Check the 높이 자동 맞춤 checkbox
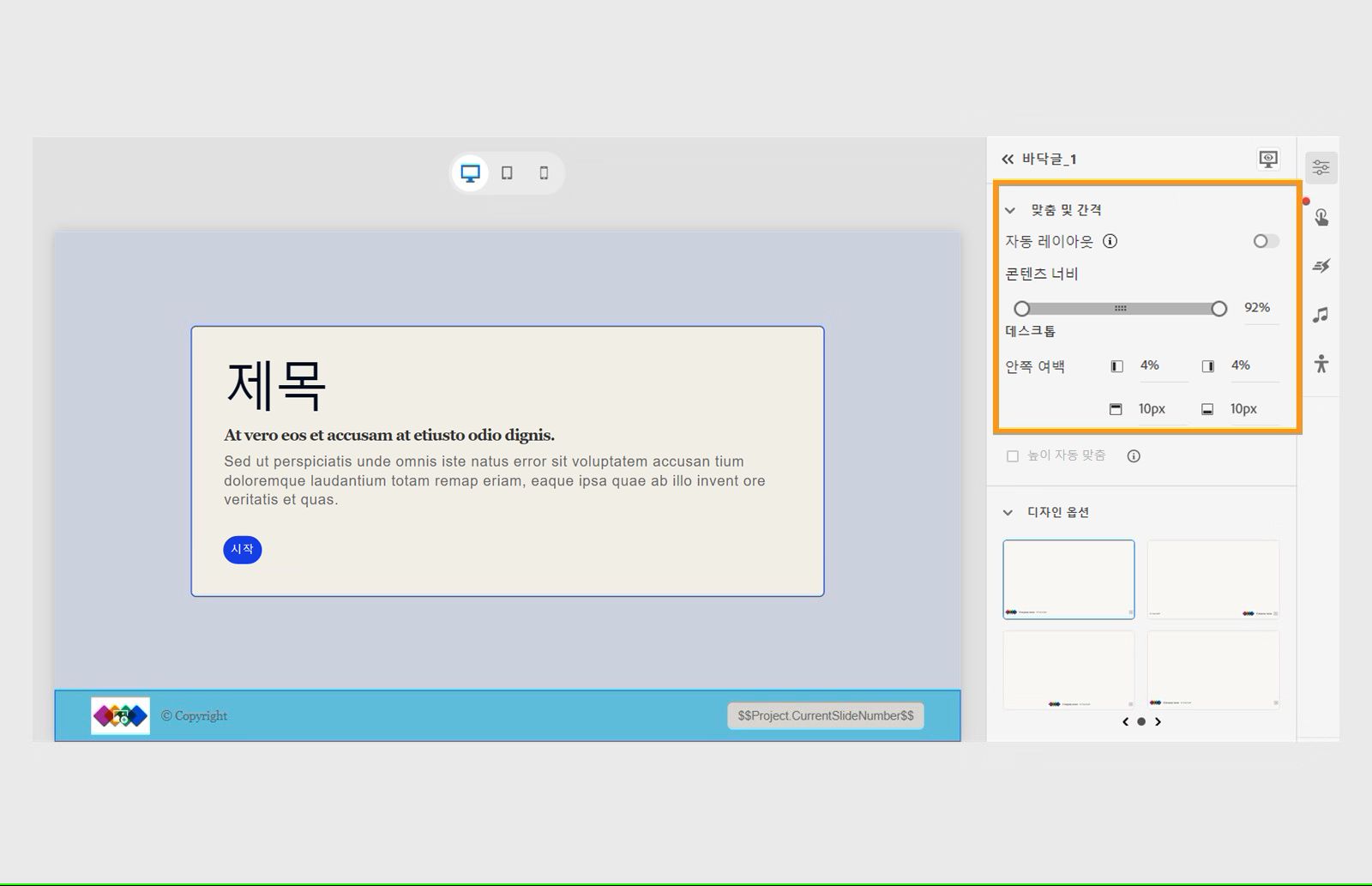 (1013, 455)
